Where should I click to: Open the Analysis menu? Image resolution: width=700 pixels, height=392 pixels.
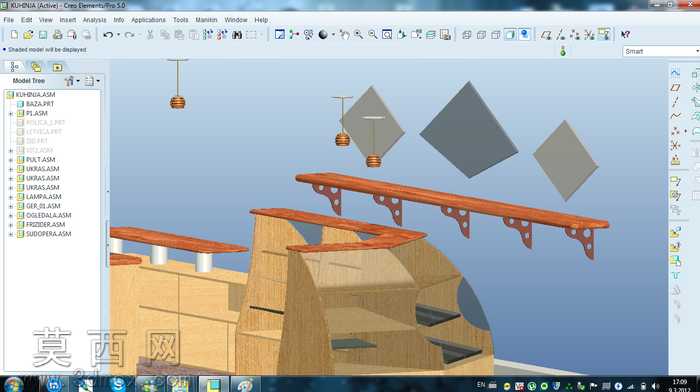click(95, 20)
